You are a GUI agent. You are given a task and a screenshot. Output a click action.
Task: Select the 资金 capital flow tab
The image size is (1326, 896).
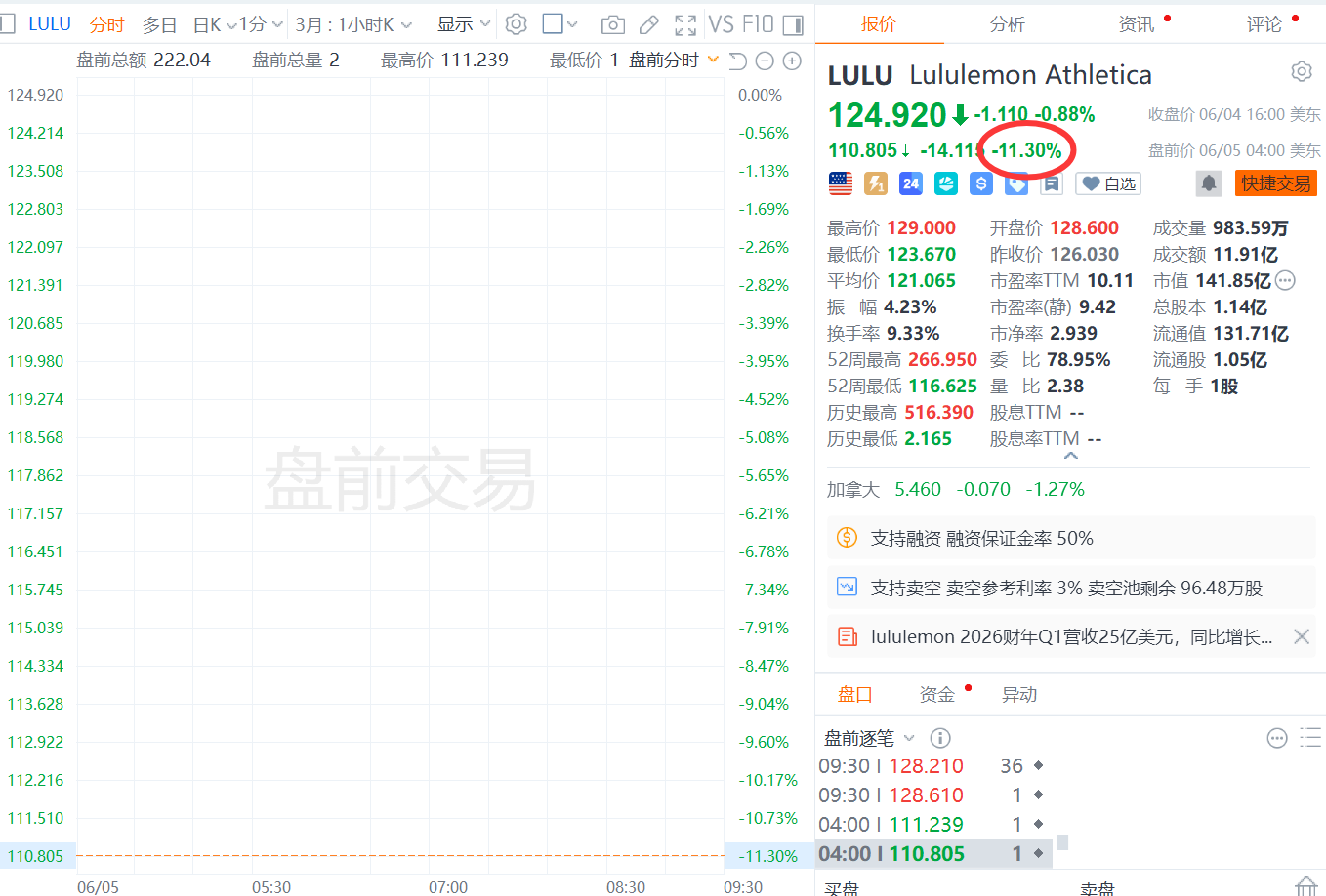pyautogui.click(x=937, y=695)
